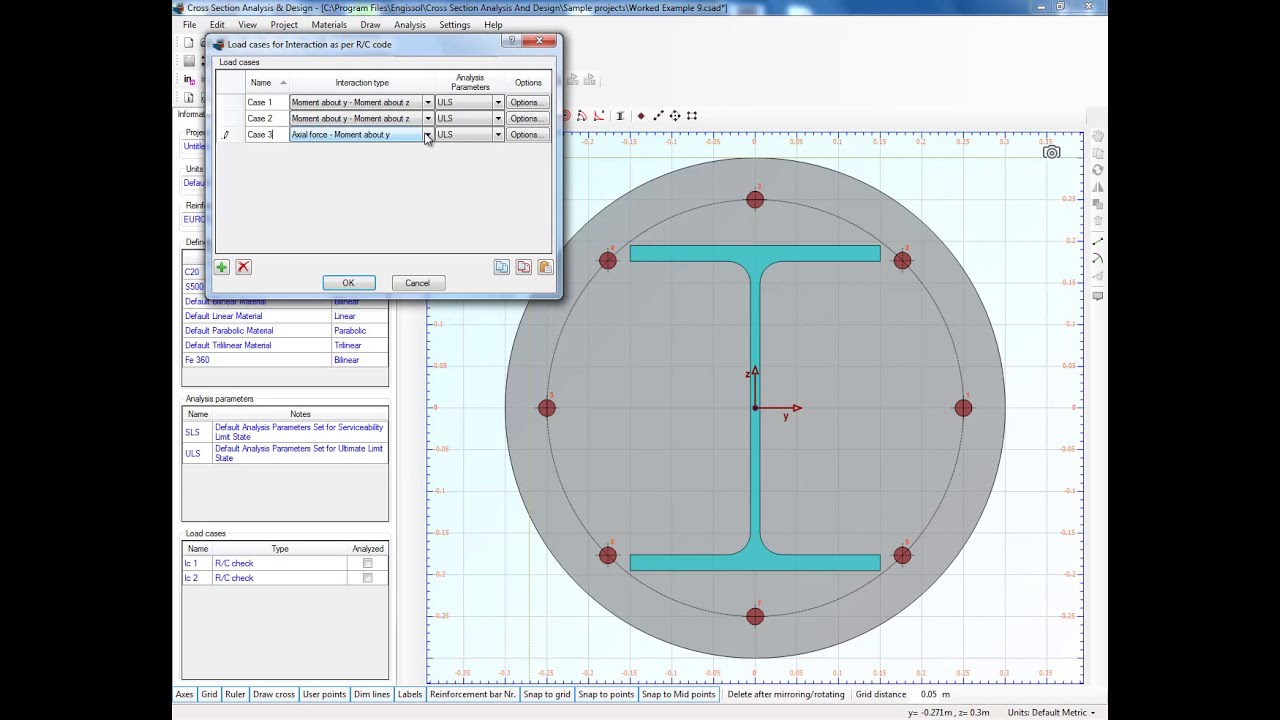This screenshot has height=720, width=1280.
Task: Open the File menu
Action: [x=189, y=24]
